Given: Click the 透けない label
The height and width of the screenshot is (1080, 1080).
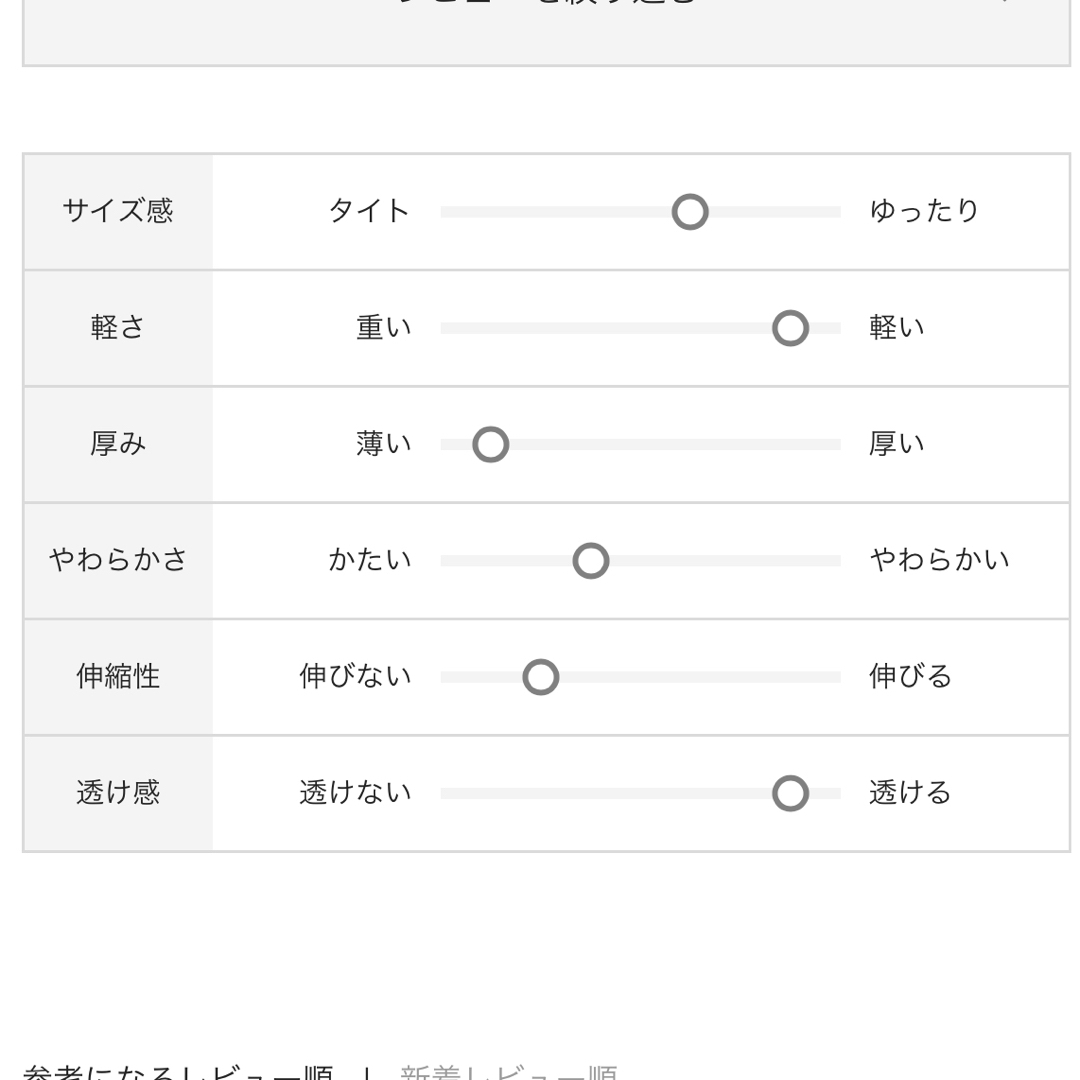Looking at the screenshot, I should click(355, 793).
